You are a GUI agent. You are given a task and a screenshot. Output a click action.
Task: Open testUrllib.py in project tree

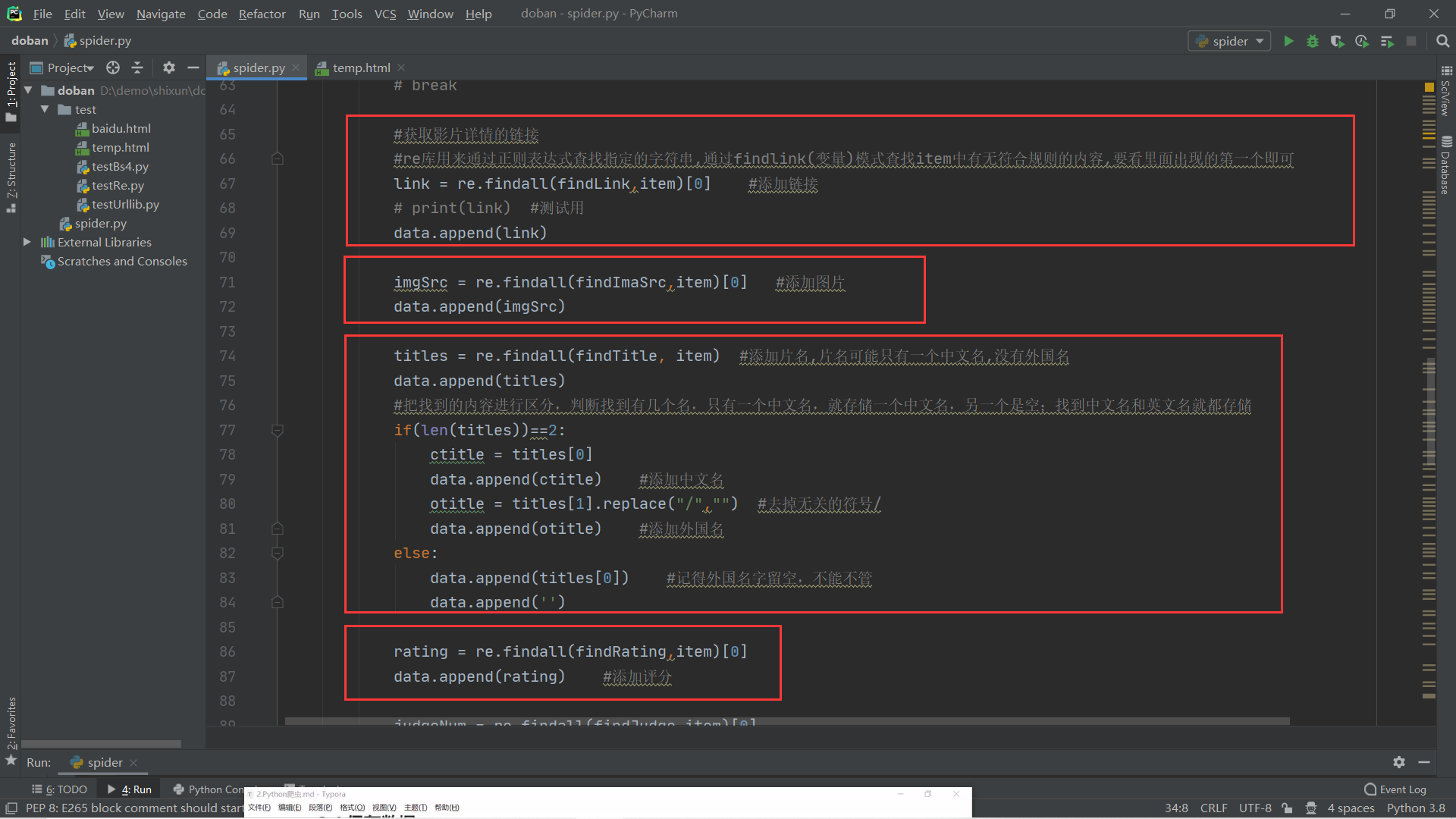(125, 204)
